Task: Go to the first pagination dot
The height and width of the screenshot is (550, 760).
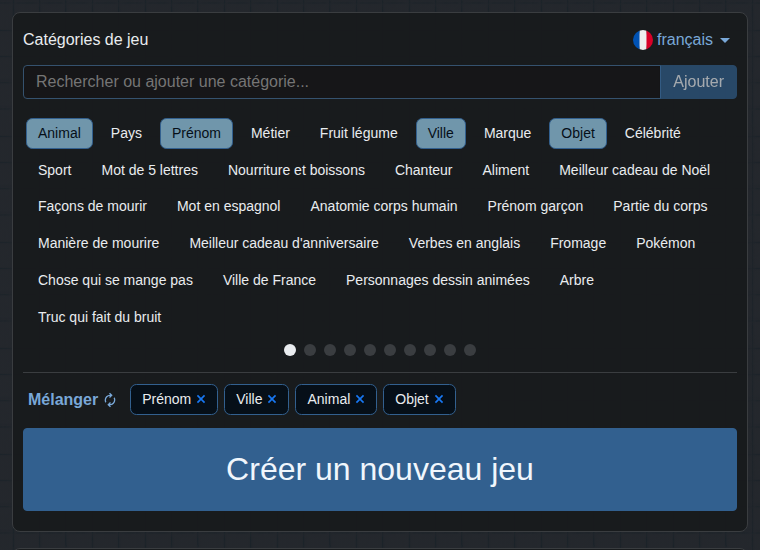Action: (x=290, y=350)
